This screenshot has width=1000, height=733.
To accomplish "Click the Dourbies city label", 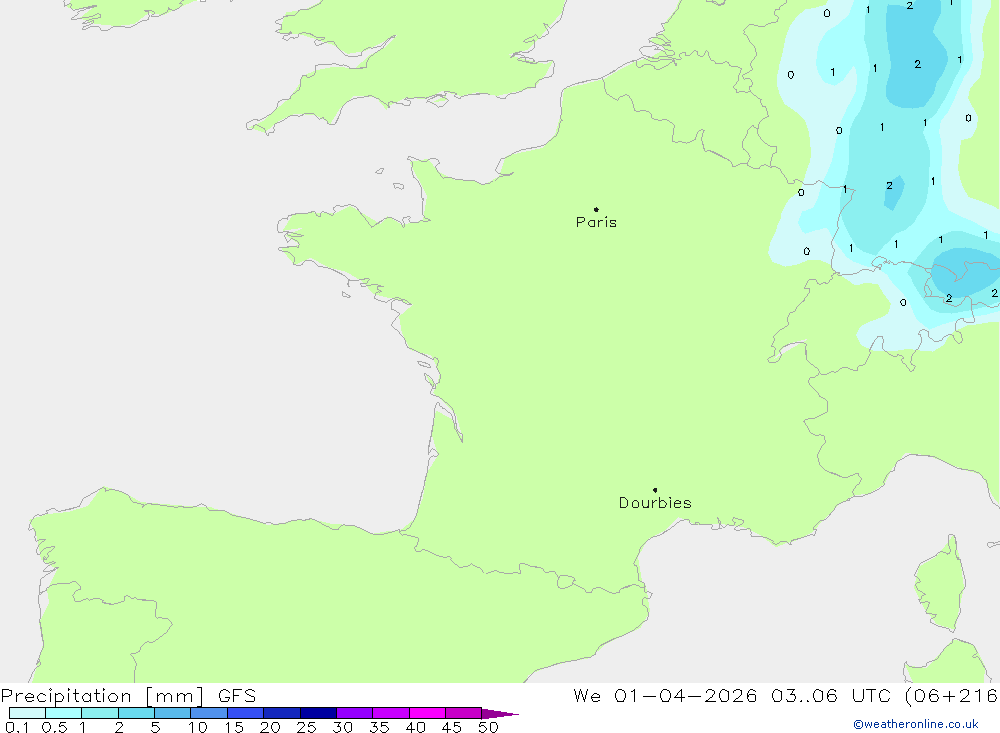I will click(x=655, y=503).
